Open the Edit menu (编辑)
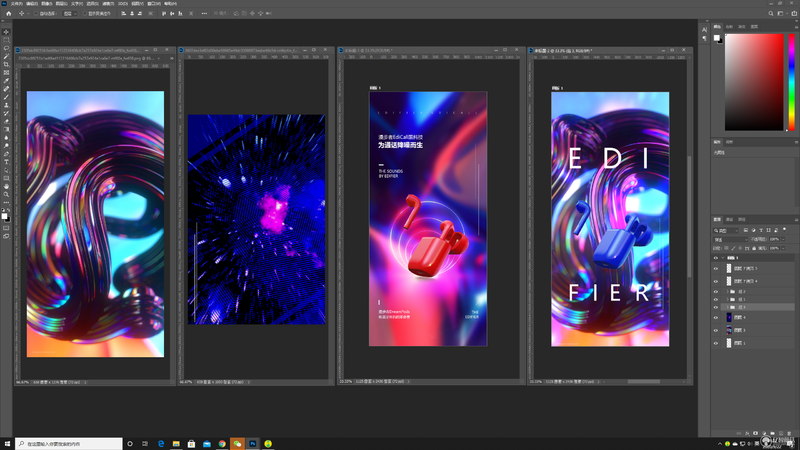800x450 pixels. pyautogui.click(x=32, y=4)
